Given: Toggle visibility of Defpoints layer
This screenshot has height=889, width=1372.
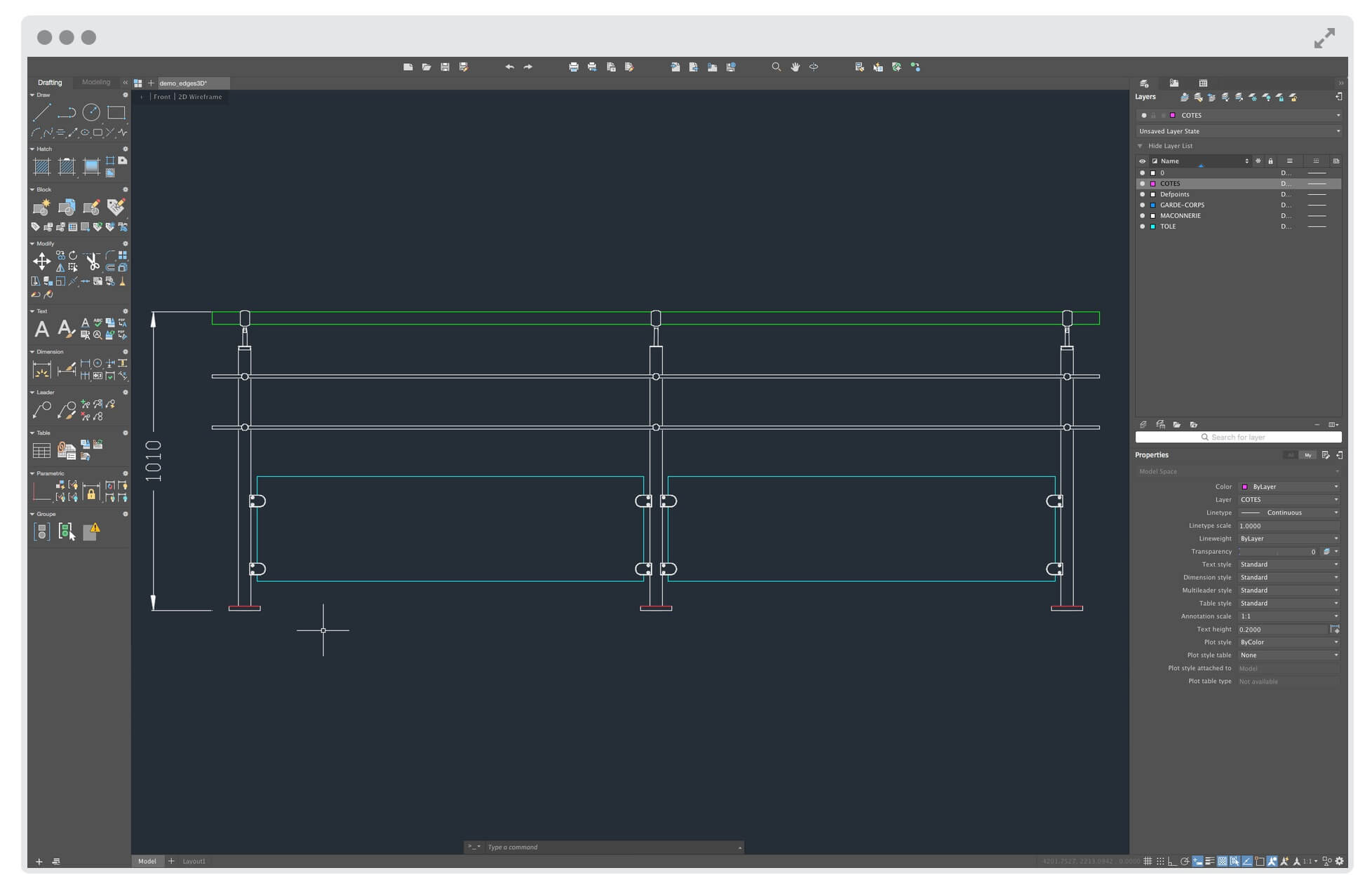Looking at the screenshot, I should tap(1143, 194).
